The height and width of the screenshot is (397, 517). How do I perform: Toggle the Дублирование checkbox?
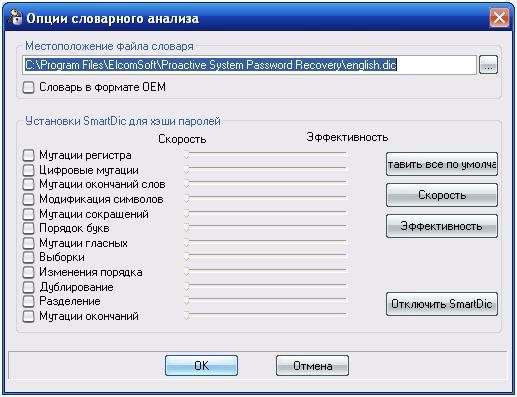point(28,287)
